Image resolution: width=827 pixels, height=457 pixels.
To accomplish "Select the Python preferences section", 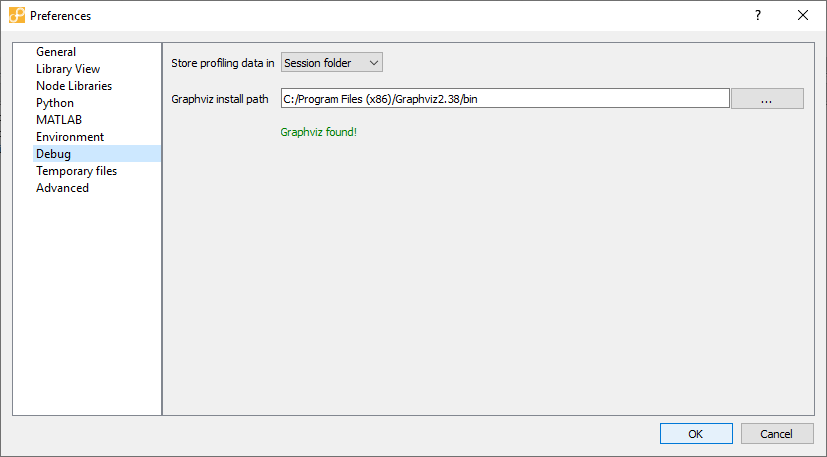I will [55, 103].
